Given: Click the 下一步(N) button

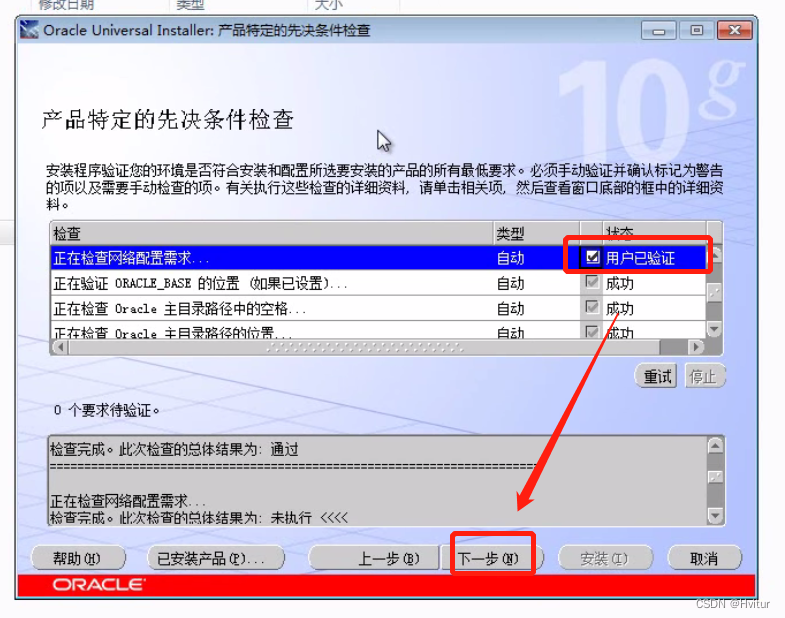Looking at the screenshot, I should pyautogui.click(x=492, y=558).
